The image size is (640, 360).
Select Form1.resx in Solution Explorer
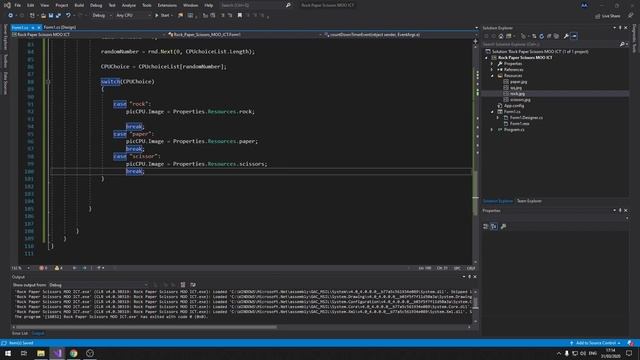point(519,124)
